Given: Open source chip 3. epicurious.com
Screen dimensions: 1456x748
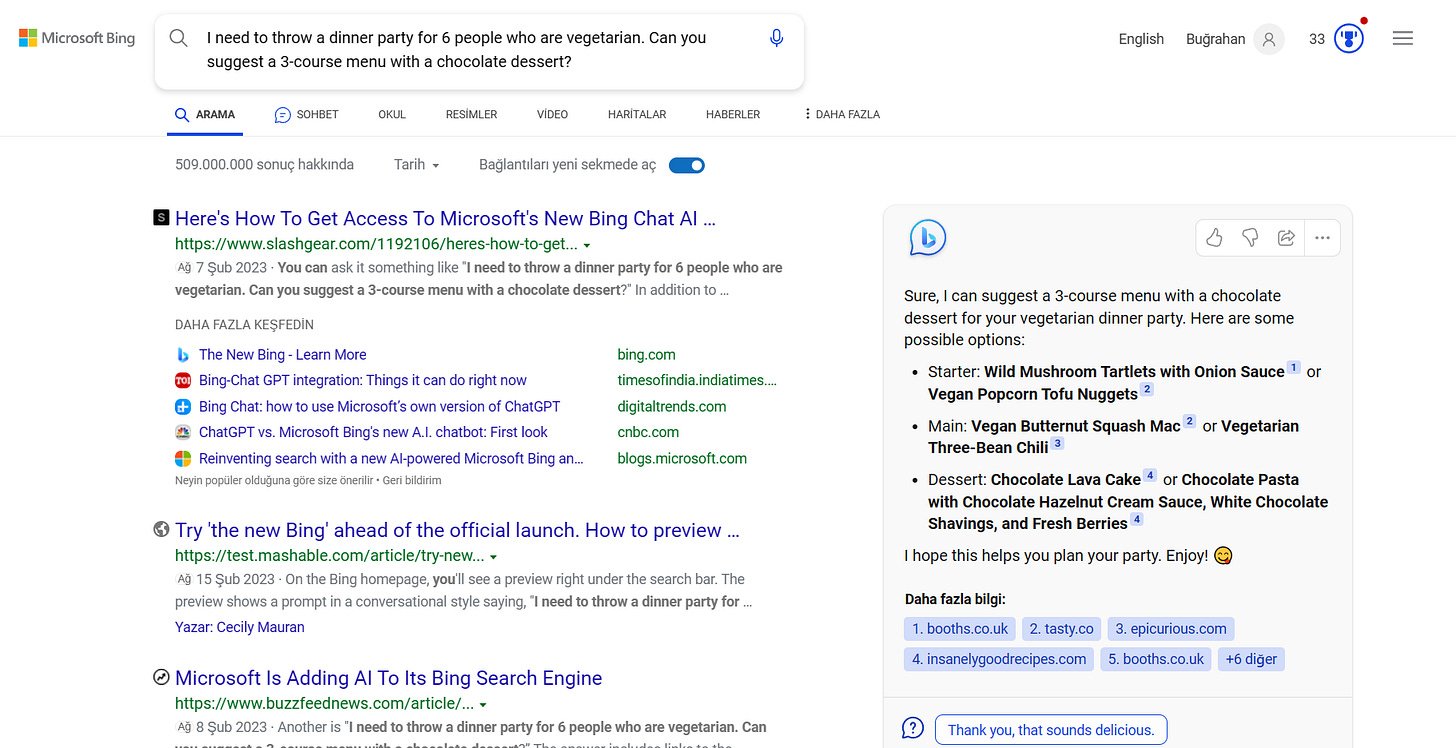Looking at the screenshot, I should (x=1171, y=629).
